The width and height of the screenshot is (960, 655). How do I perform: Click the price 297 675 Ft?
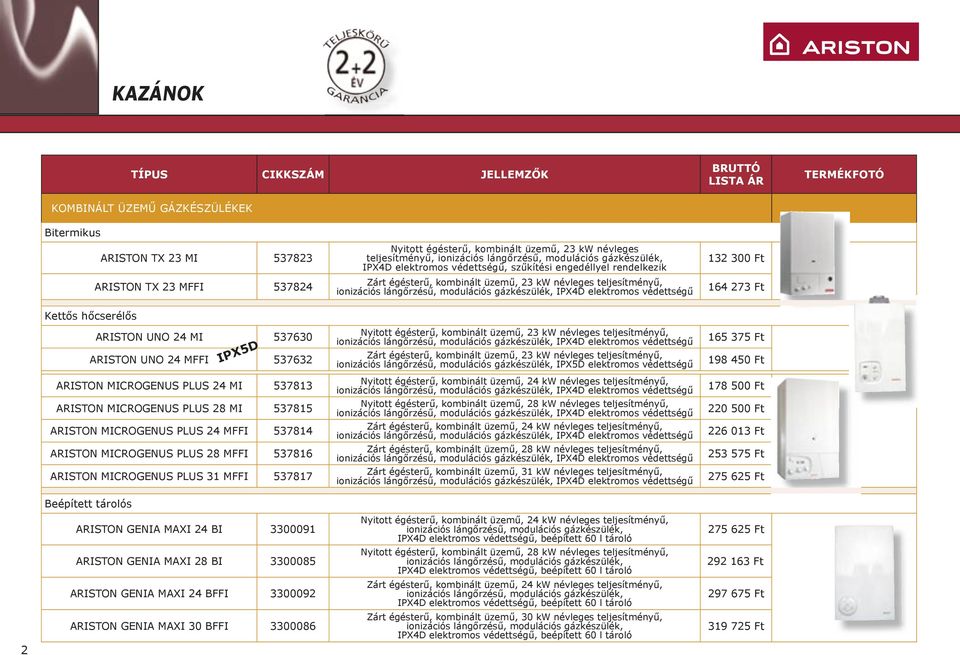point(736,593)
